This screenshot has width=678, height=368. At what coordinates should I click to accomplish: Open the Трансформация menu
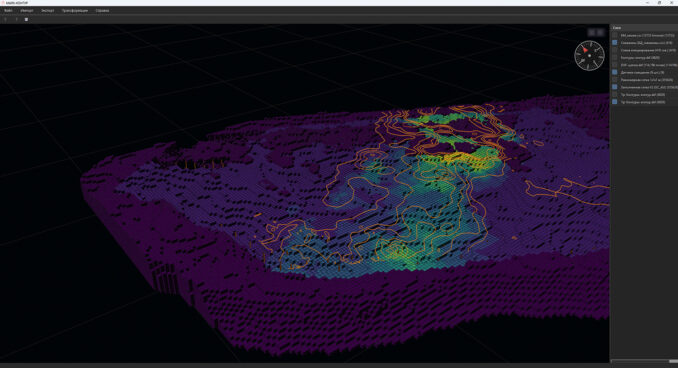pos(75,10)
